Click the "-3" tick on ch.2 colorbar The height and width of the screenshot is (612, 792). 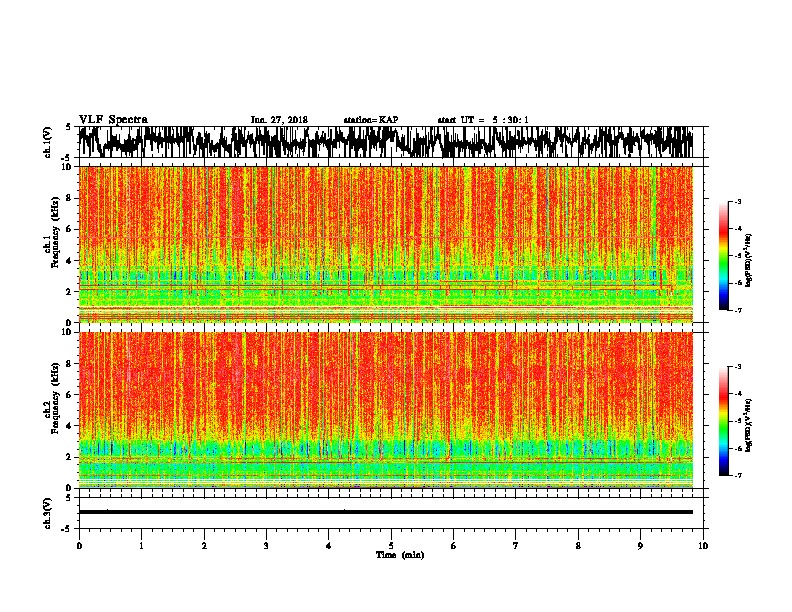pos(737,367)
